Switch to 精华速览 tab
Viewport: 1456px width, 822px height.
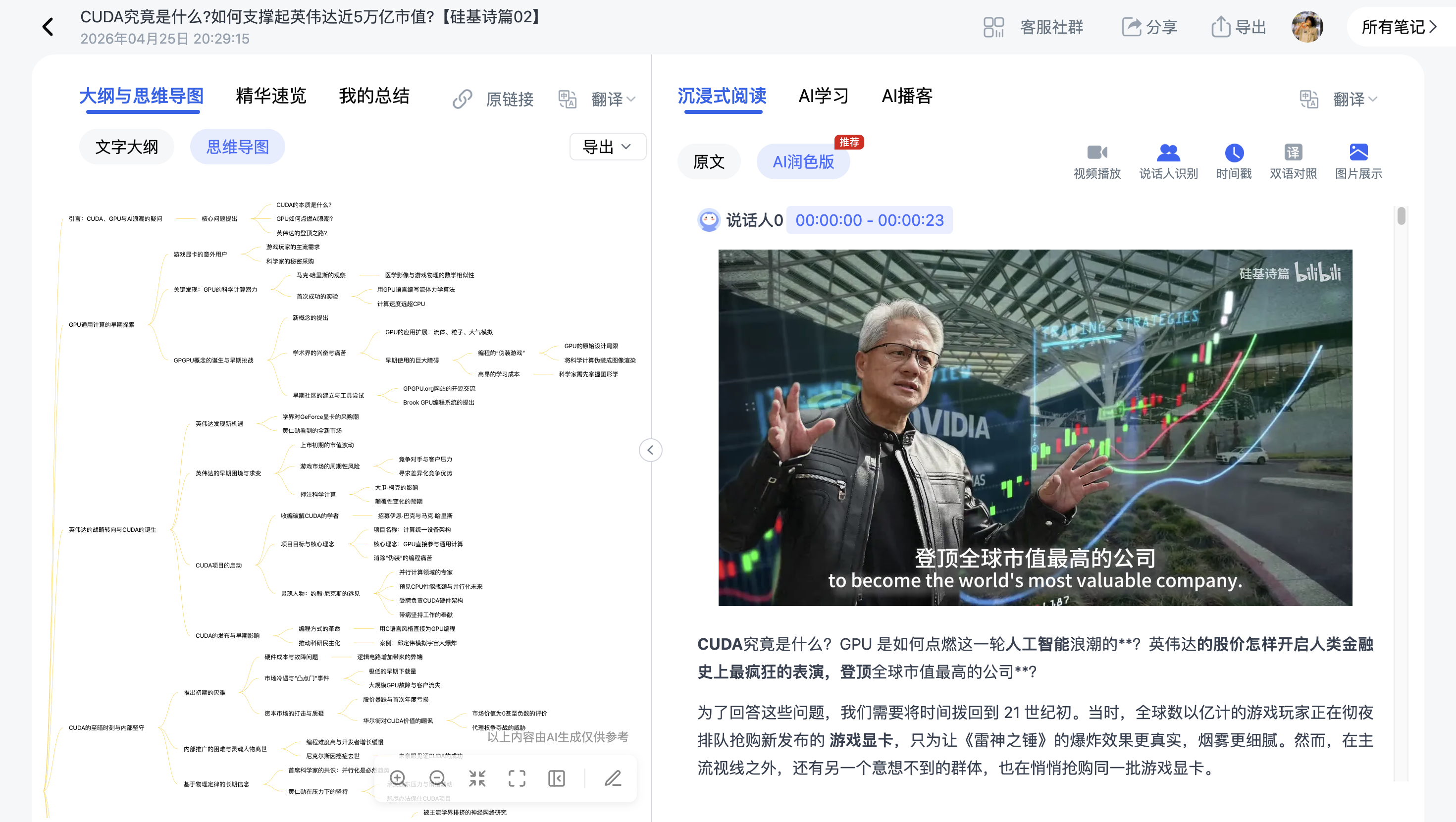(271, 96)
